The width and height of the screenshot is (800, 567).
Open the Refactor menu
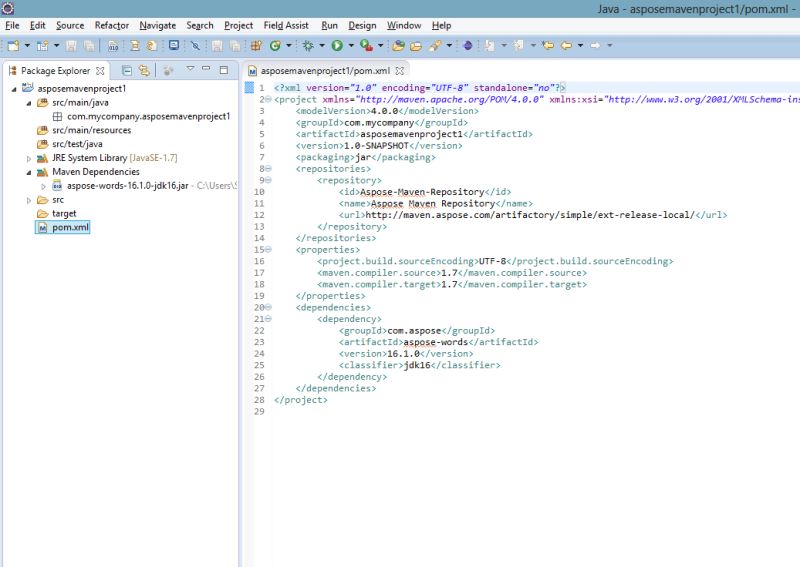[x=112, y=26]
